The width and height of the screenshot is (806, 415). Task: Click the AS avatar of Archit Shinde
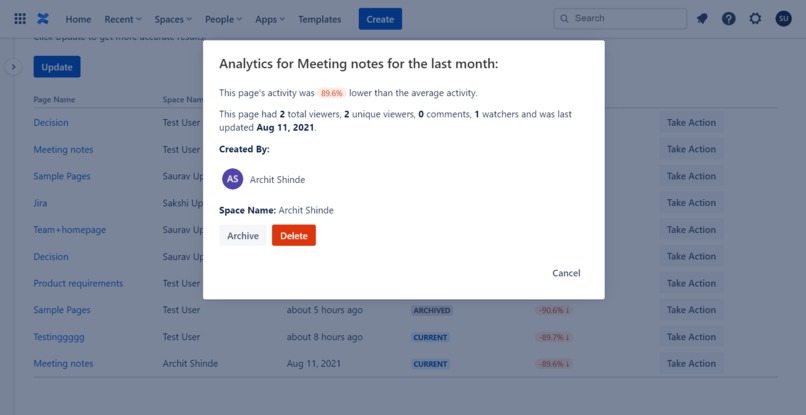[232, 179]
